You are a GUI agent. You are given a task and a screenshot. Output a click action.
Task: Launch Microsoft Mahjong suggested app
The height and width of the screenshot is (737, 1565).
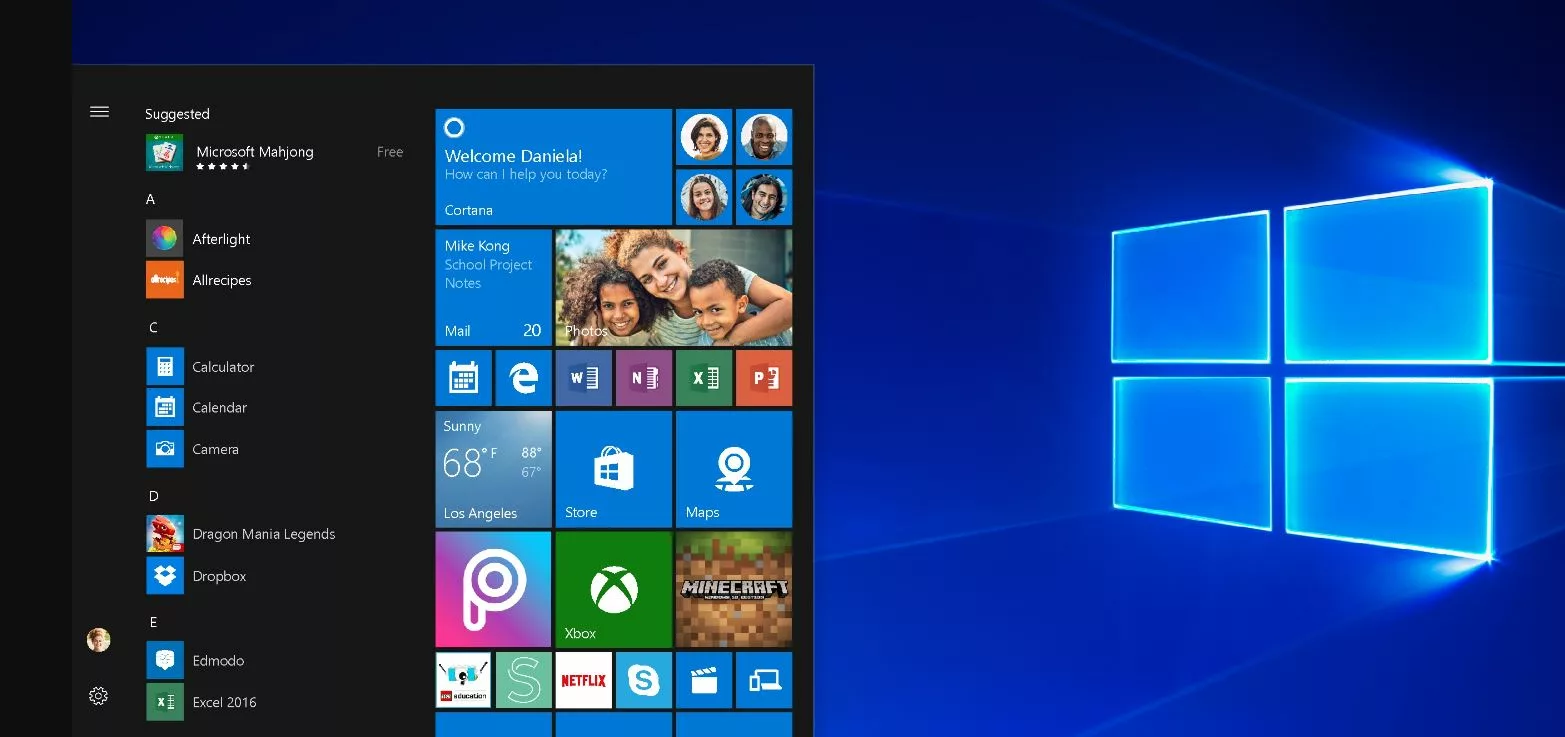[x=275, y=153]
